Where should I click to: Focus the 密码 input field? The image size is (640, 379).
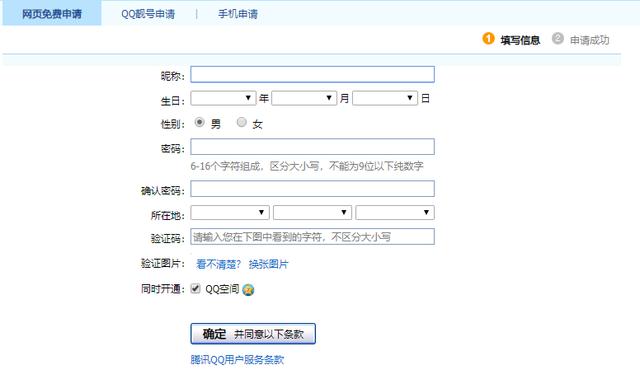(312, 146)
